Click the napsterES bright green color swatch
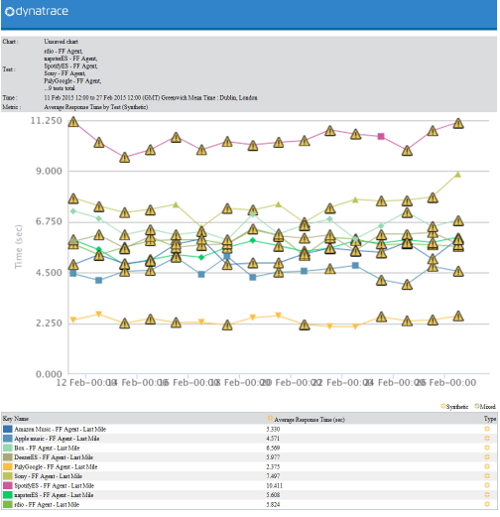The image size is (500, 517). [x=8, y=495]
